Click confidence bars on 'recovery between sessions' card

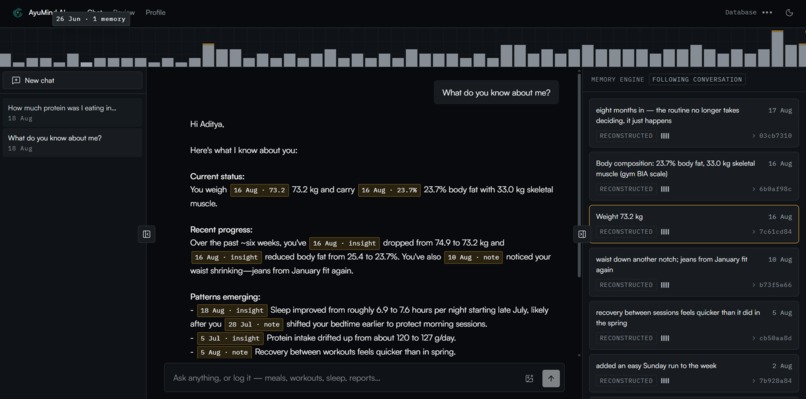coord(665,338)
